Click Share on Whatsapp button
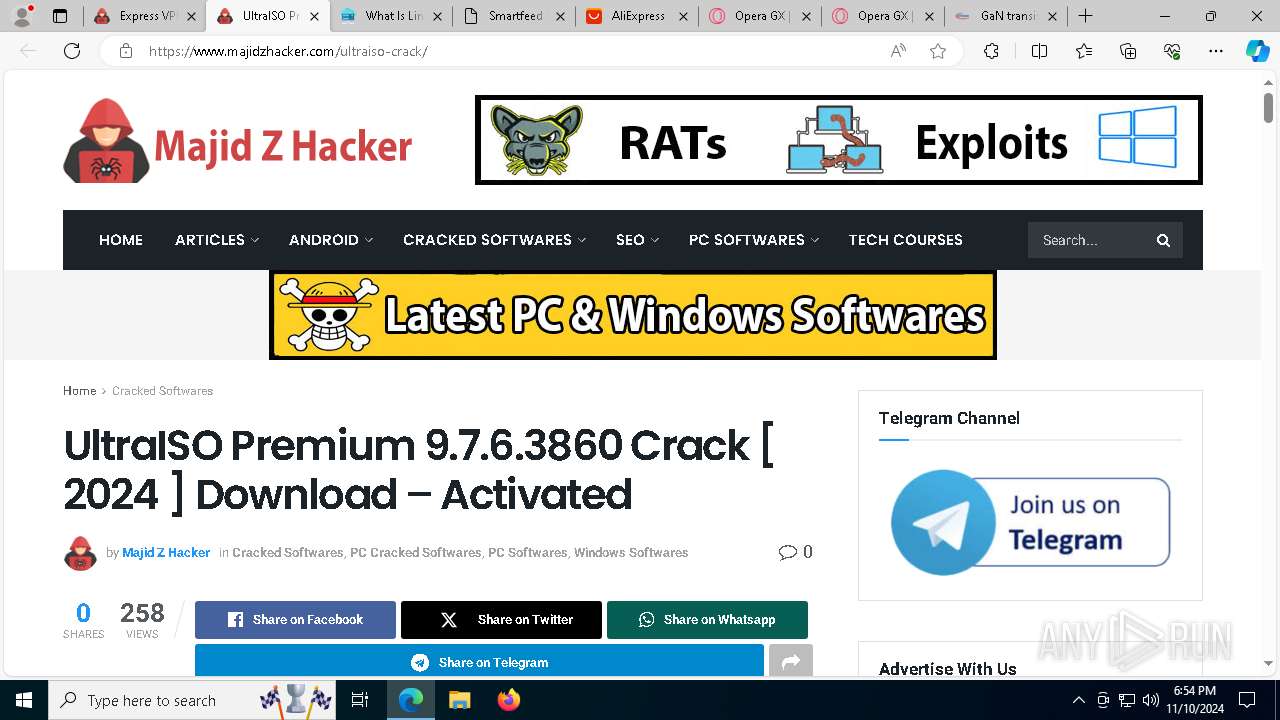1280x720 pixels. [707, 620]
